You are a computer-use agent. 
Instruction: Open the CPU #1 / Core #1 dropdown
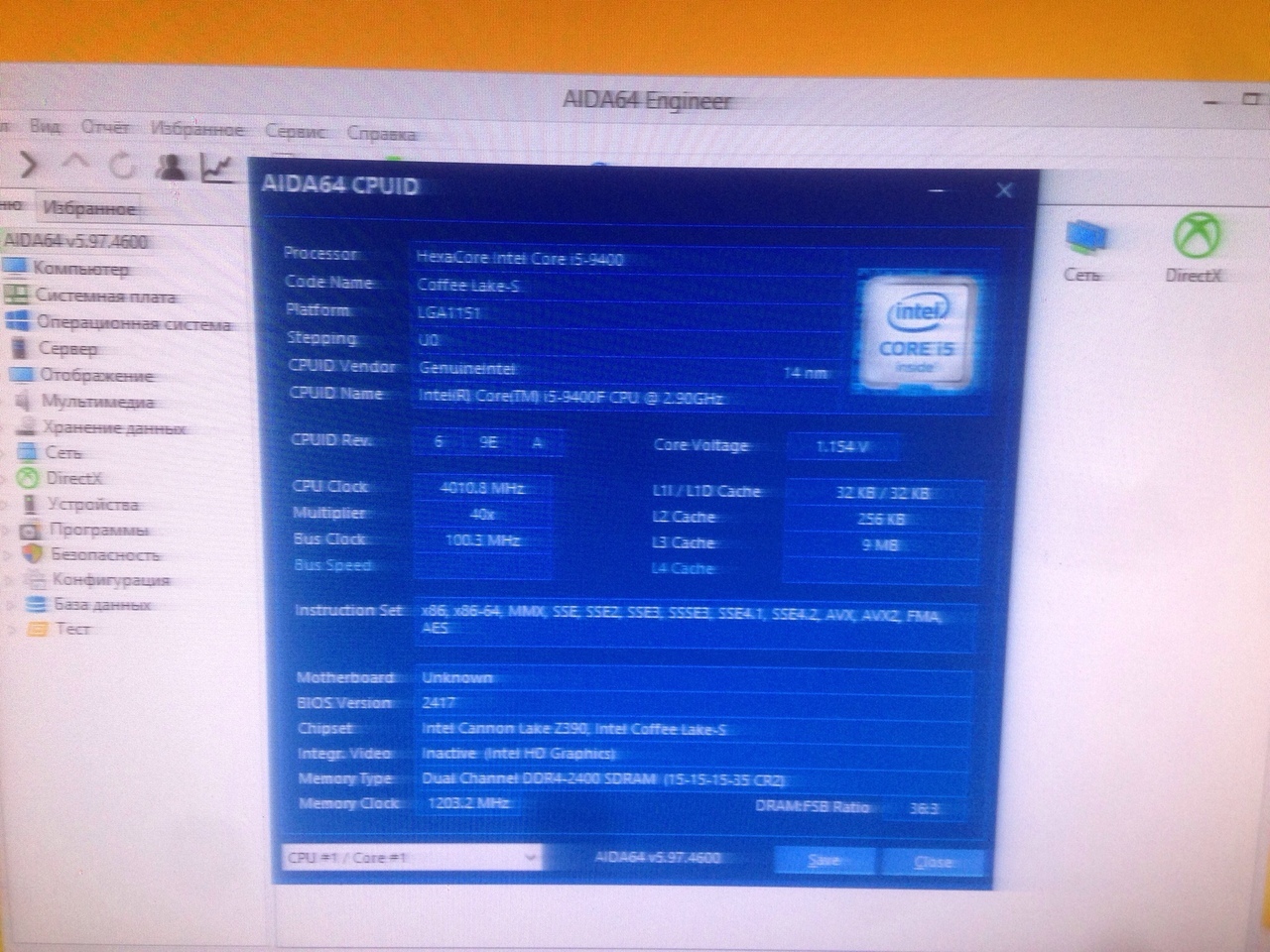tap(411, 857)
